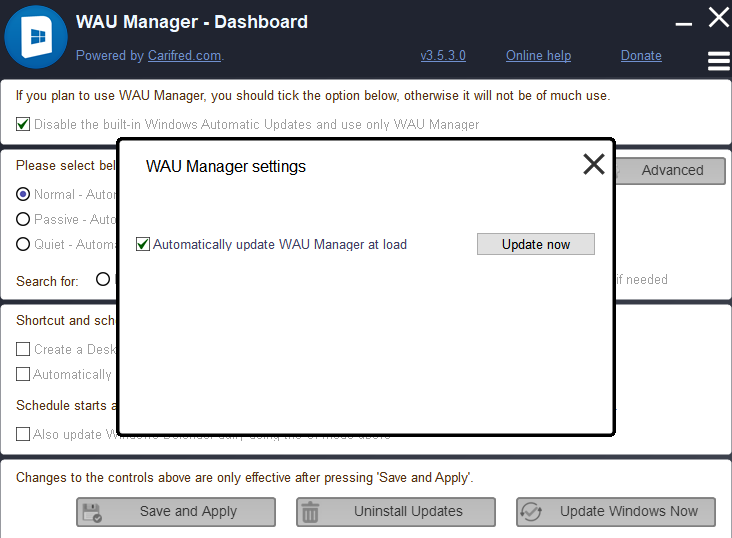This screenshot has height=538, width=732.
Task: Click the refresh icon on Update Windows Now
Action: 531,512
